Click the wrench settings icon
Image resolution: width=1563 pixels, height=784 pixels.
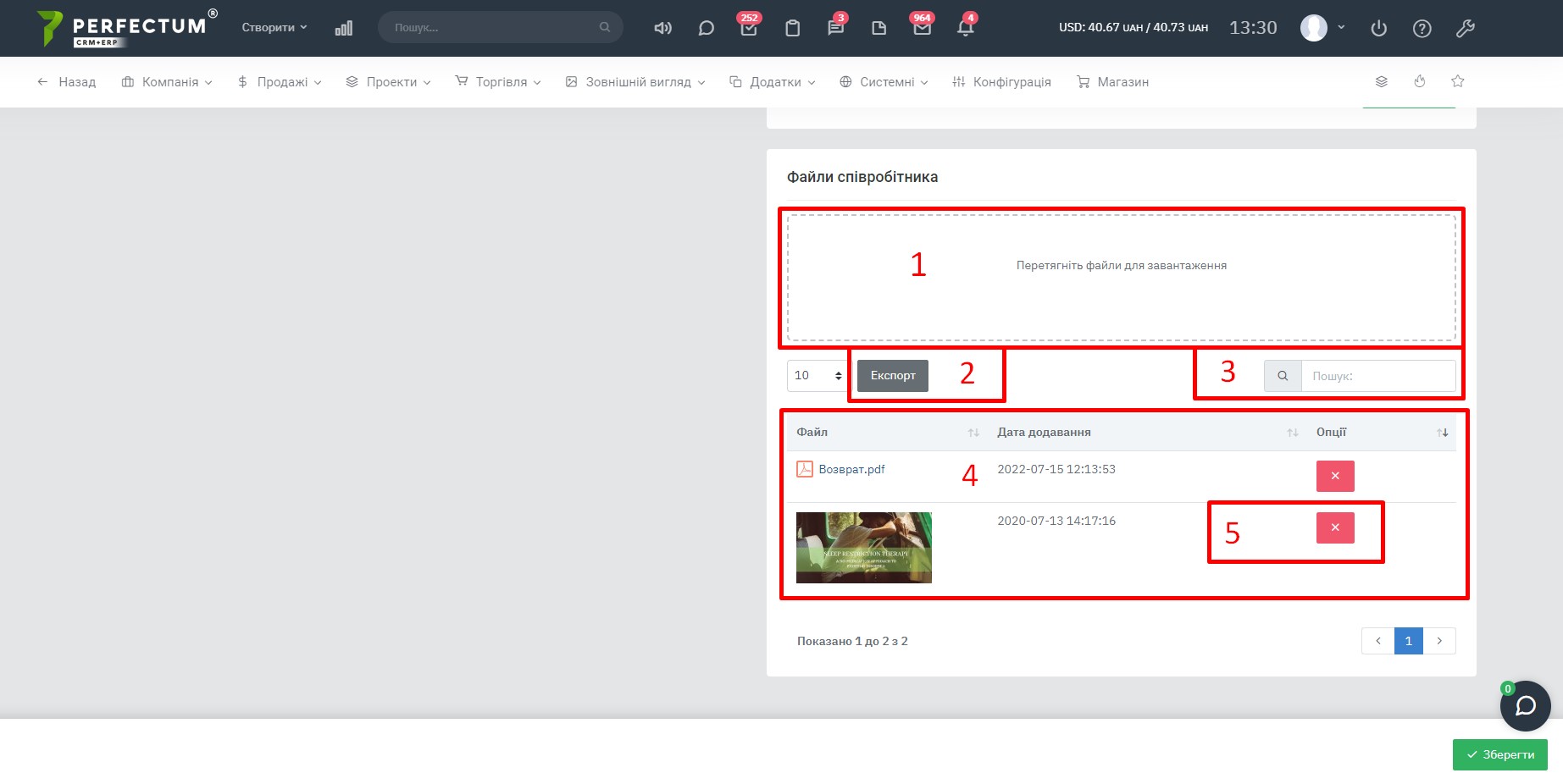click(x=1465, y=29)
